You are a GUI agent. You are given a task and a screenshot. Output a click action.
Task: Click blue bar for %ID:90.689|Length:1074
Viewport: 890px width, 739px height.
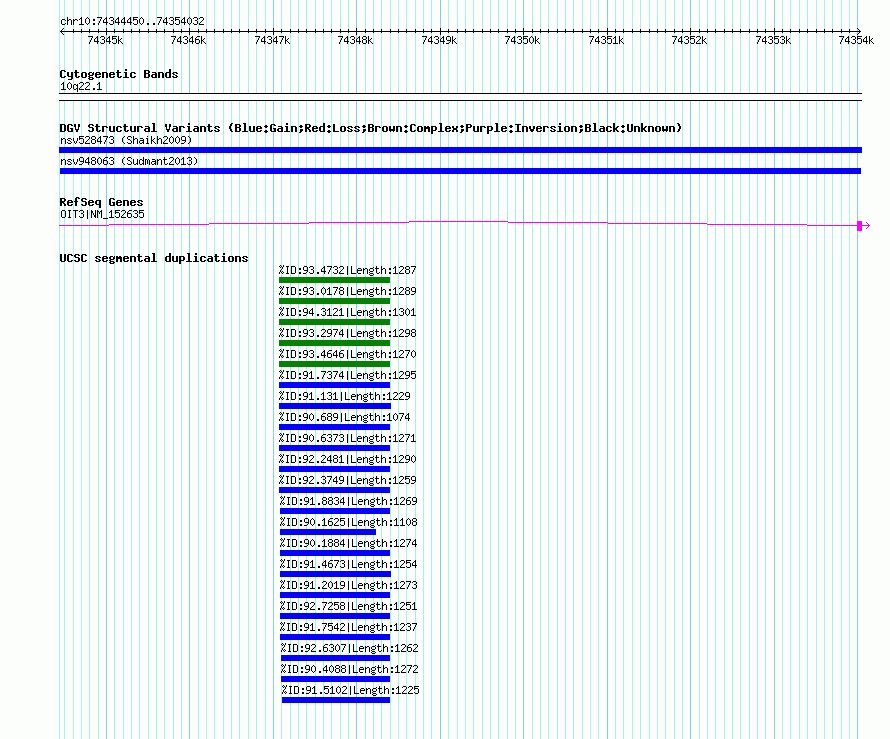click(x=334, y=427)
